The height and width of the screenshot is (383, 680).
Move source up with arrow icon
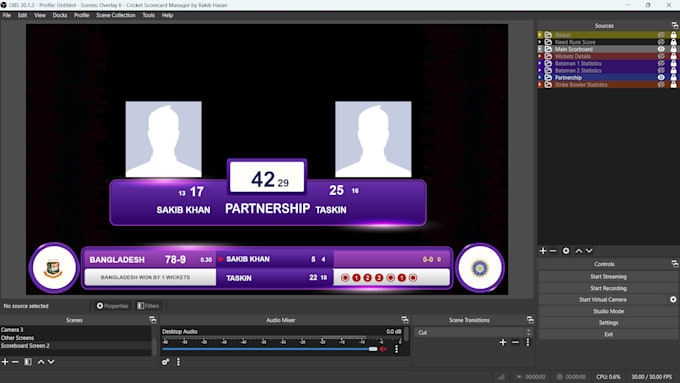[x=579, y=251]
